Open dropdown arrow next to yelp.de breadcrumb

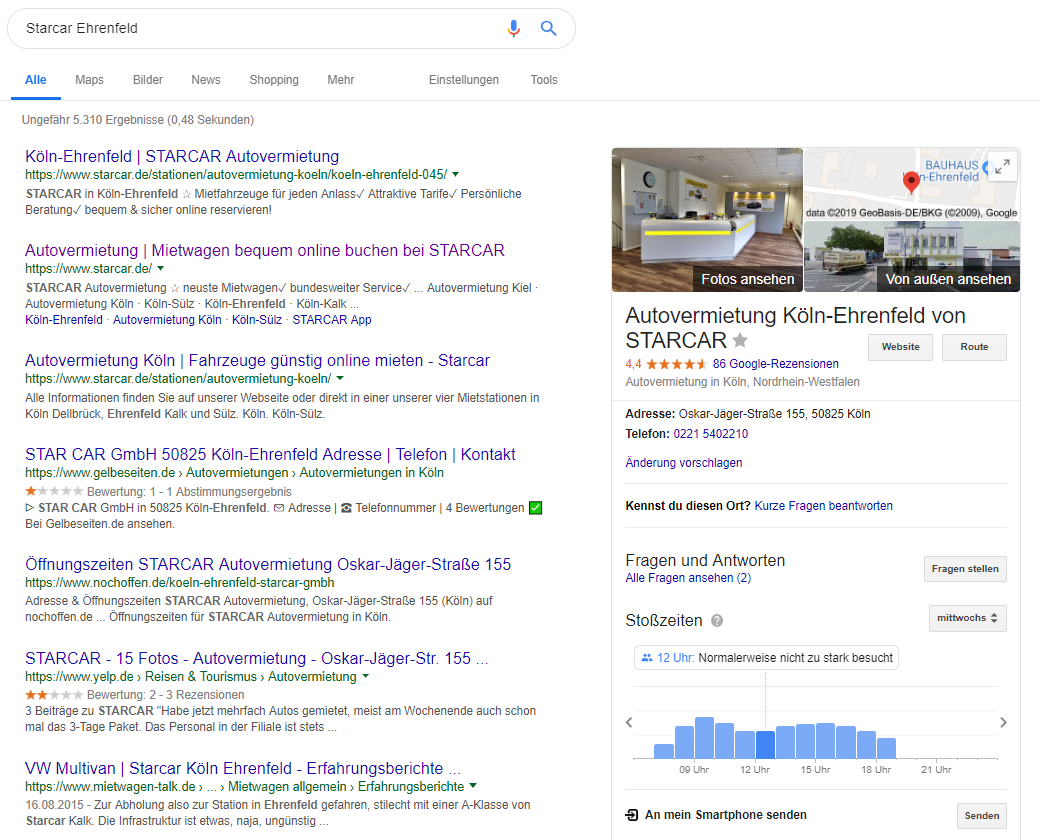365,676
